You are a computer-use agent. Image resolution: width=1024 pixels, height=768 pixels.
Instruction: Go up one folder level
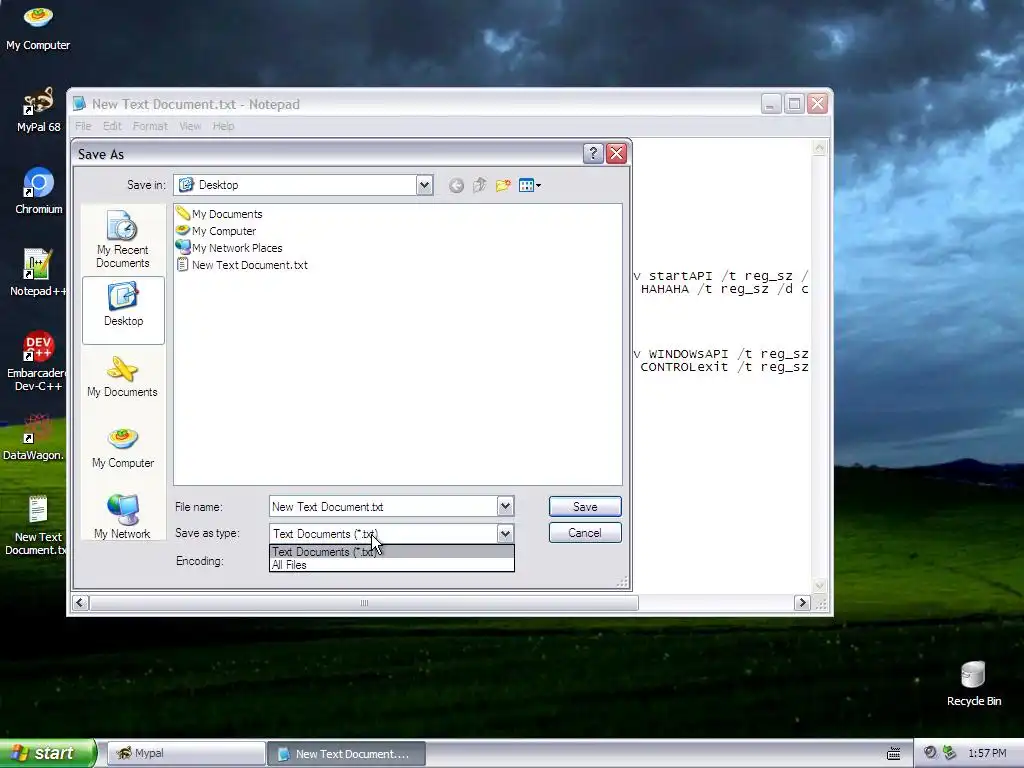click(480, 185)
